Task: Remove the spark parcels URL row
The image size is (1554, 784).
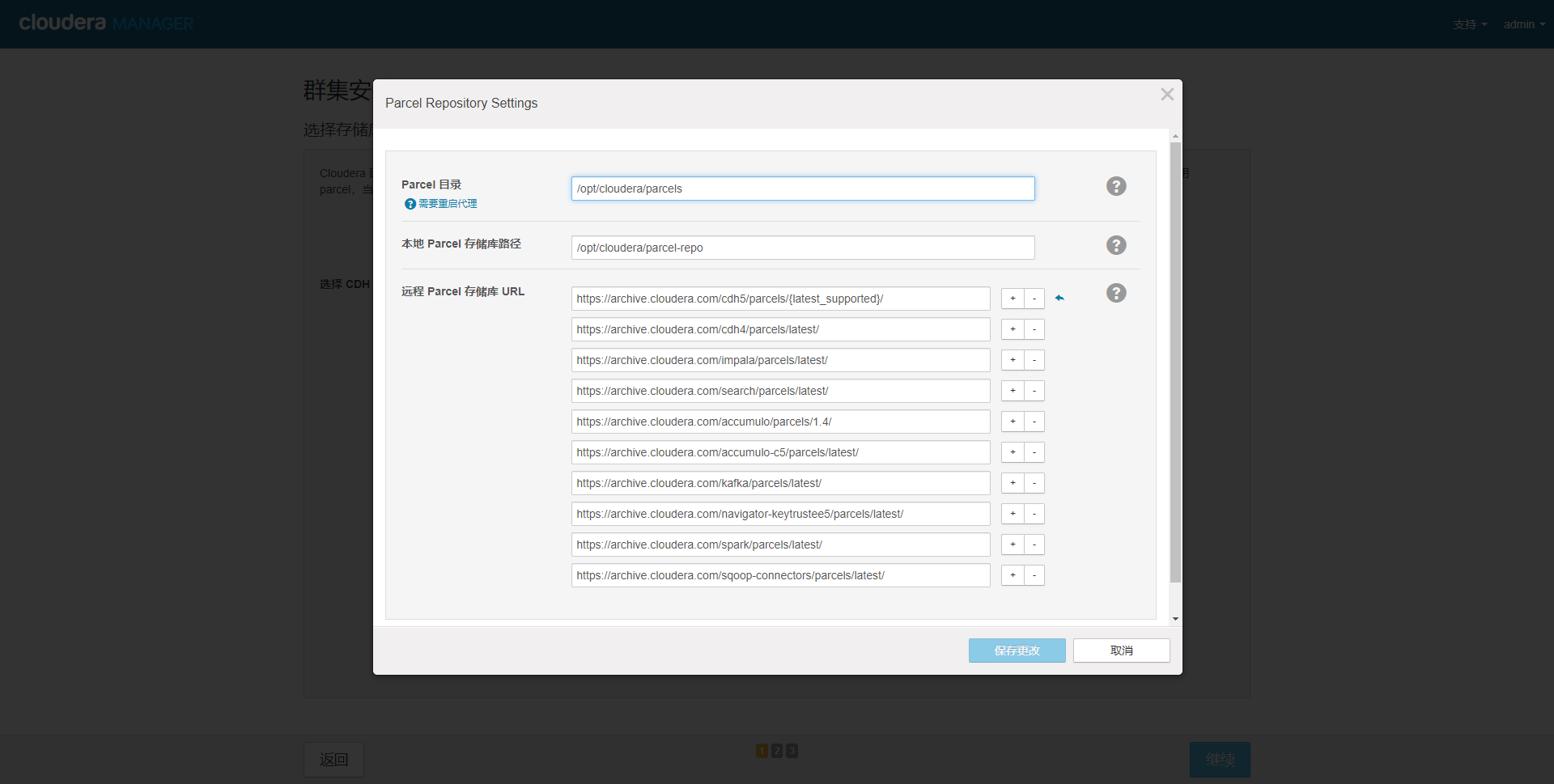Action: [x=1034, y=545]
